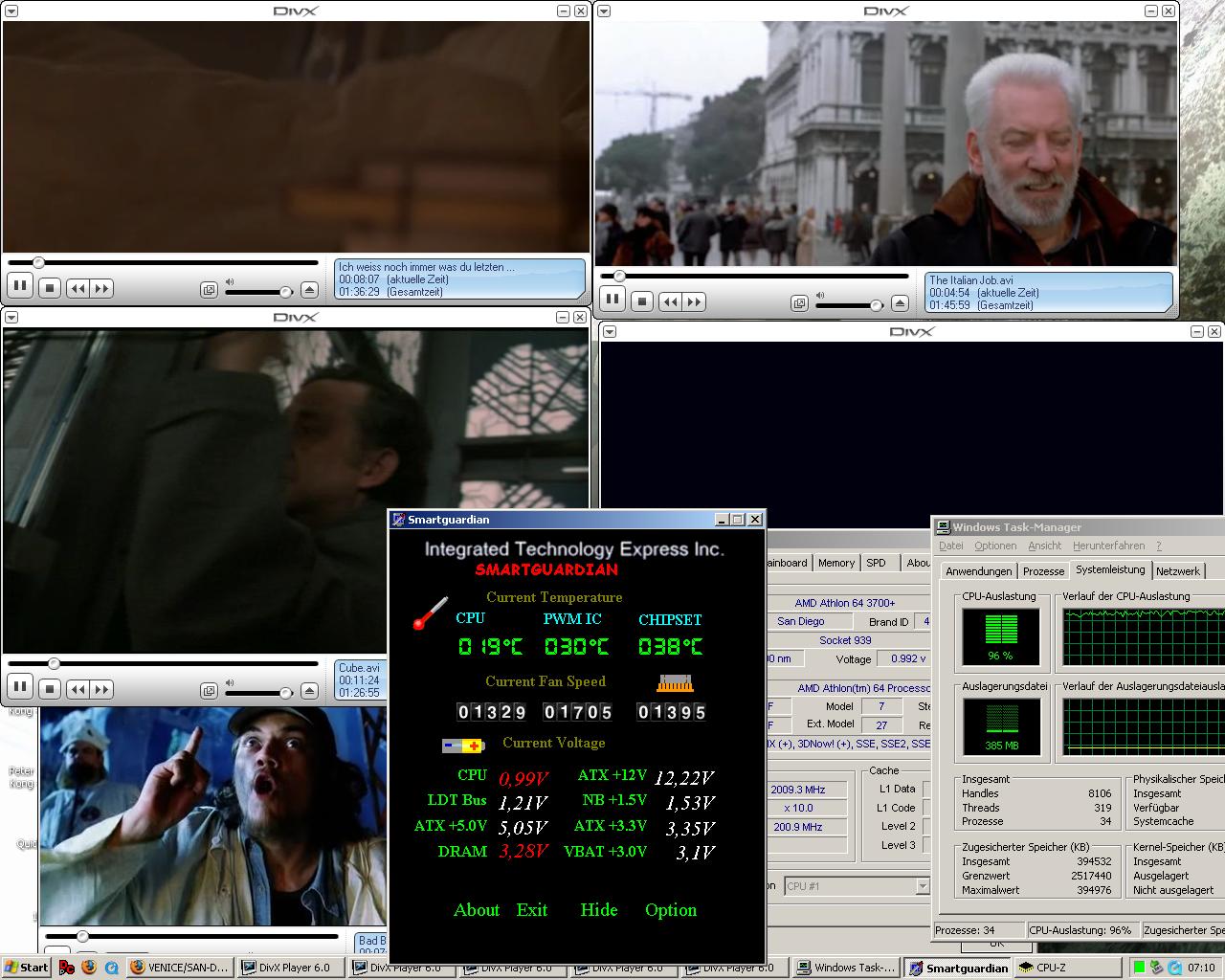The width and height of the screenshot is (1225, 980).
Task: Switch window mode in The Italian Job player
Action: click(799, 303)
